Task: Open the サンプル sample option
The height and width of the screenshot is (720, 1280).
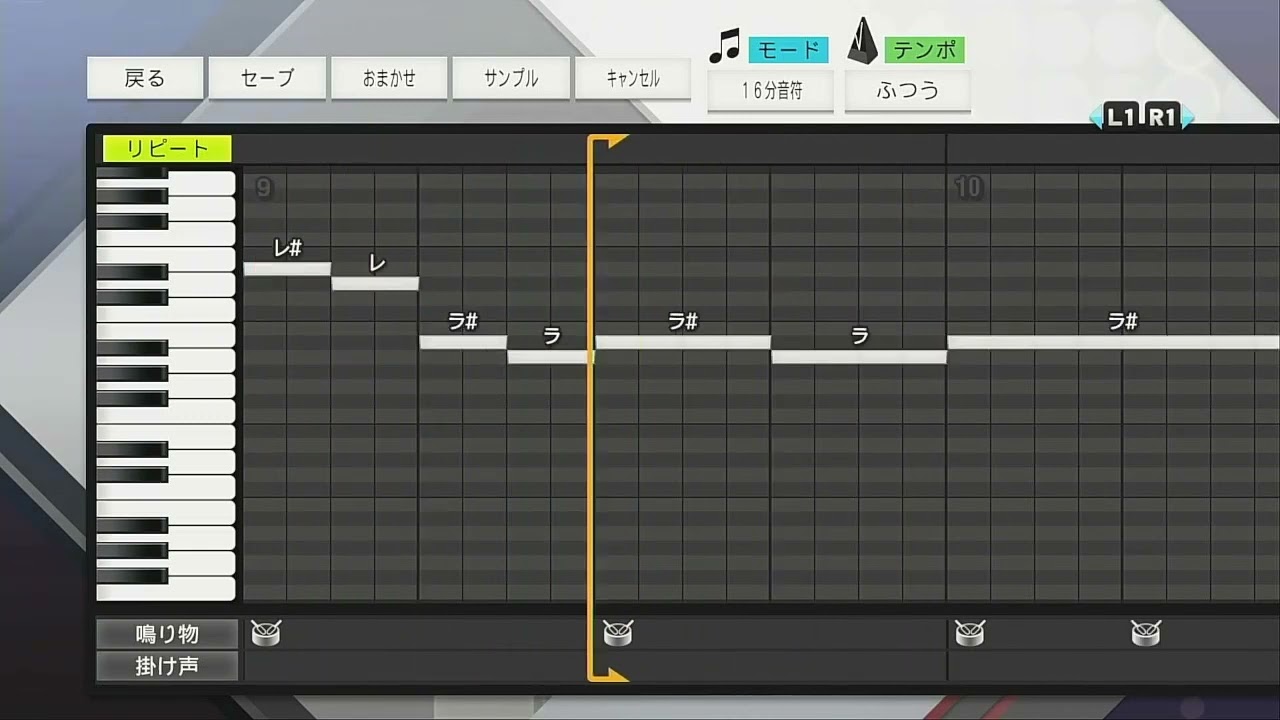Action: point(511,78)
